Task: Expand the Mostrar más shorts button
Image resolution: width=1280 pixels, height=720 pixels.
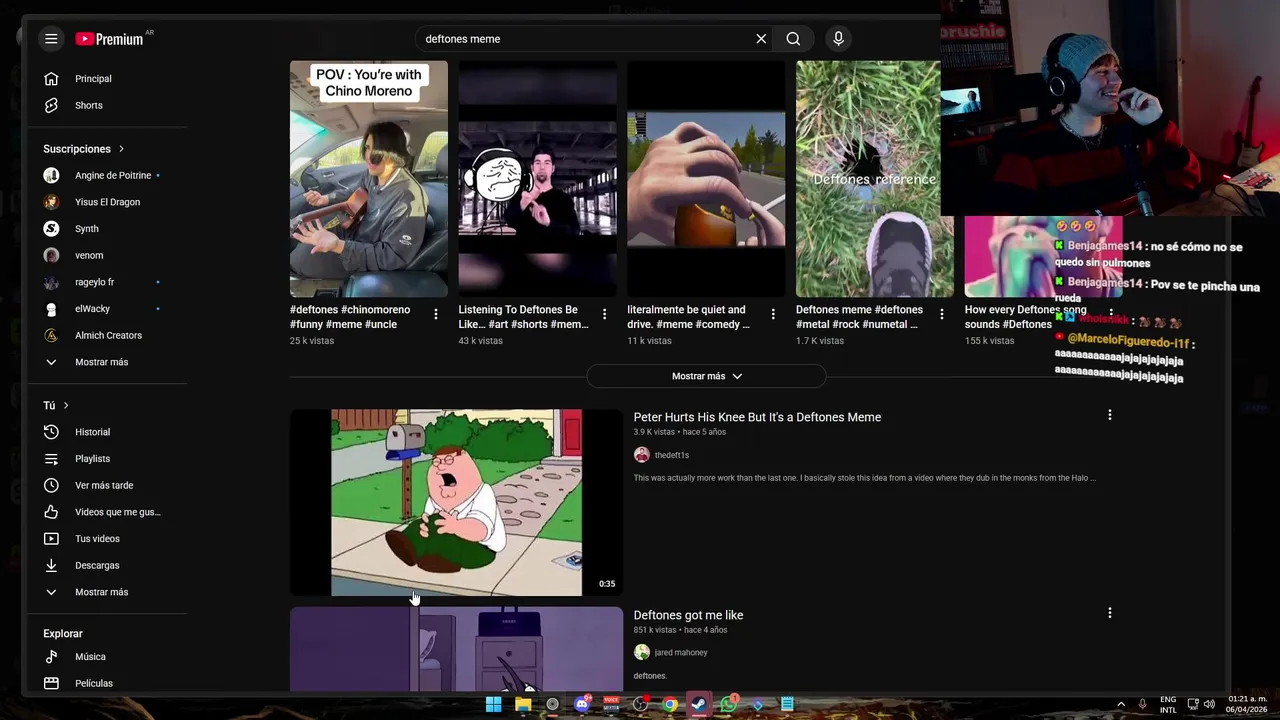Action: 706,376
